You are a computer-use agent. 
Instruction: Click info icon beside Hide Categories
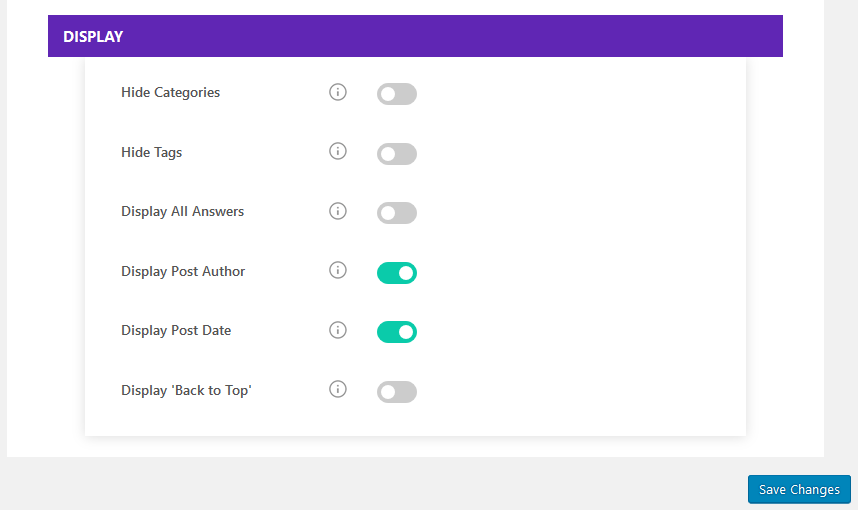tap(338, 92)
